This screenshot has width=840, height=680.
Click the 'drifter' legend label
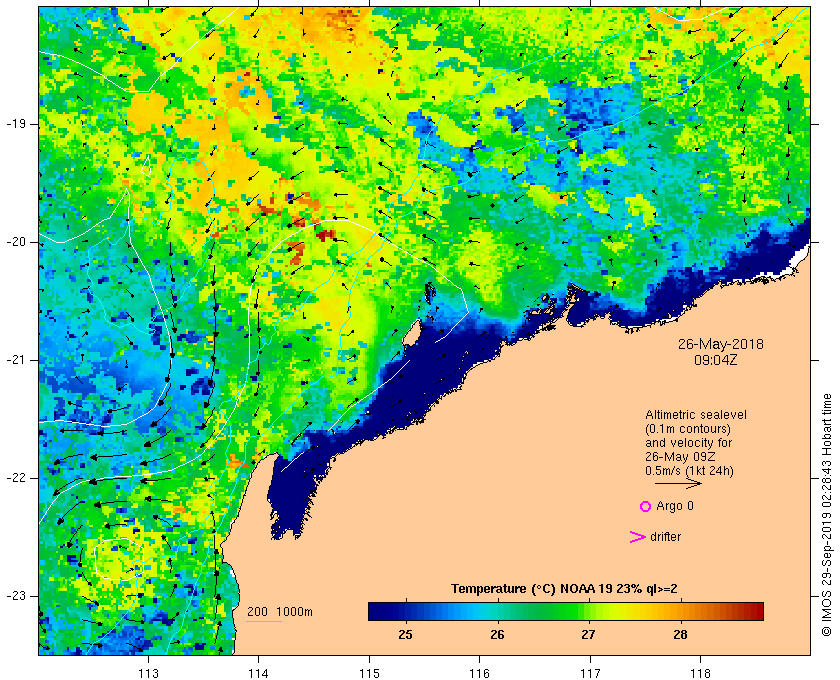click(665, 537)
